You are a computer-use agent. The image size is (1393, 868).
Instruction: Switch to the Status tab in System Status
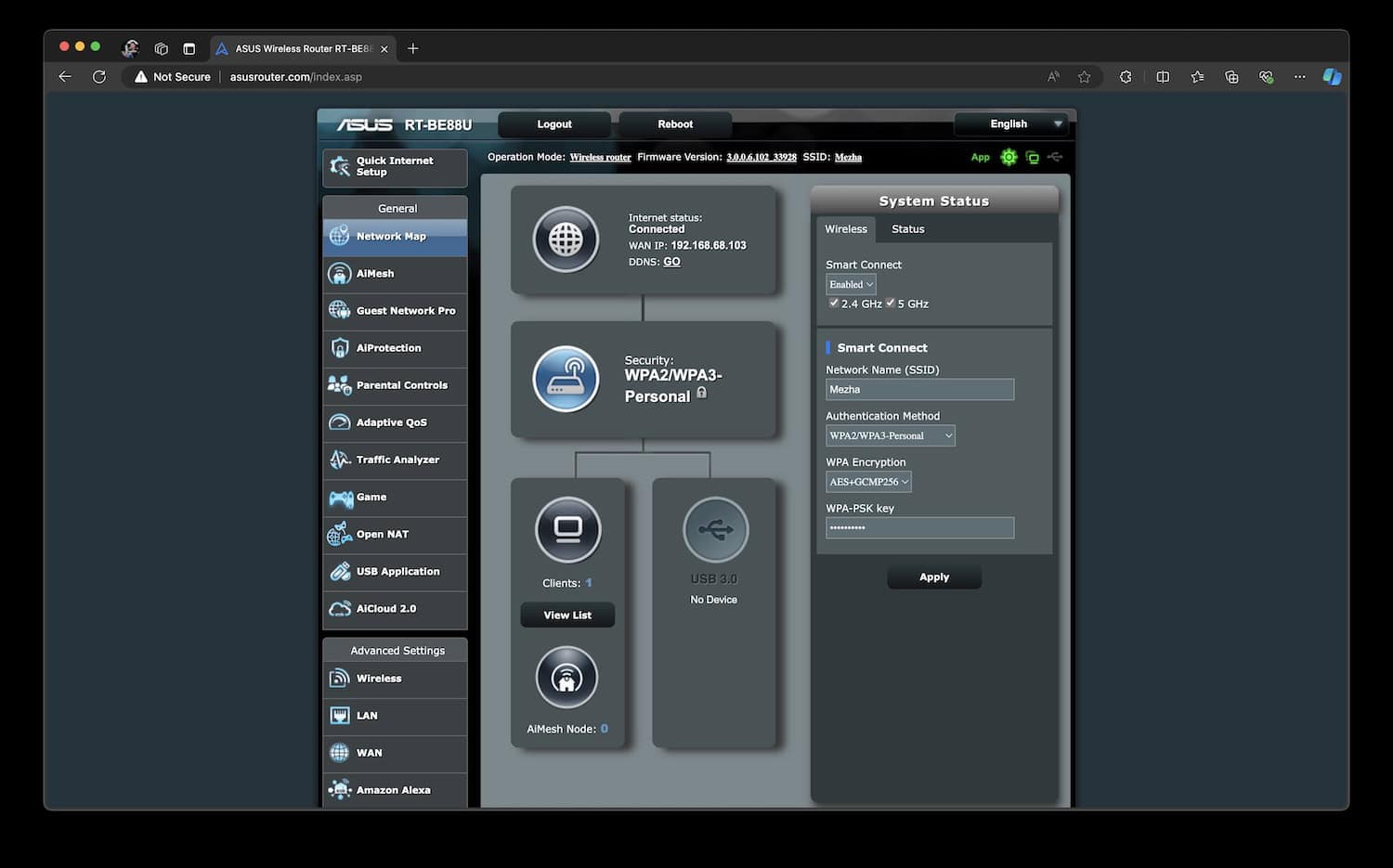tap(907, 229)
